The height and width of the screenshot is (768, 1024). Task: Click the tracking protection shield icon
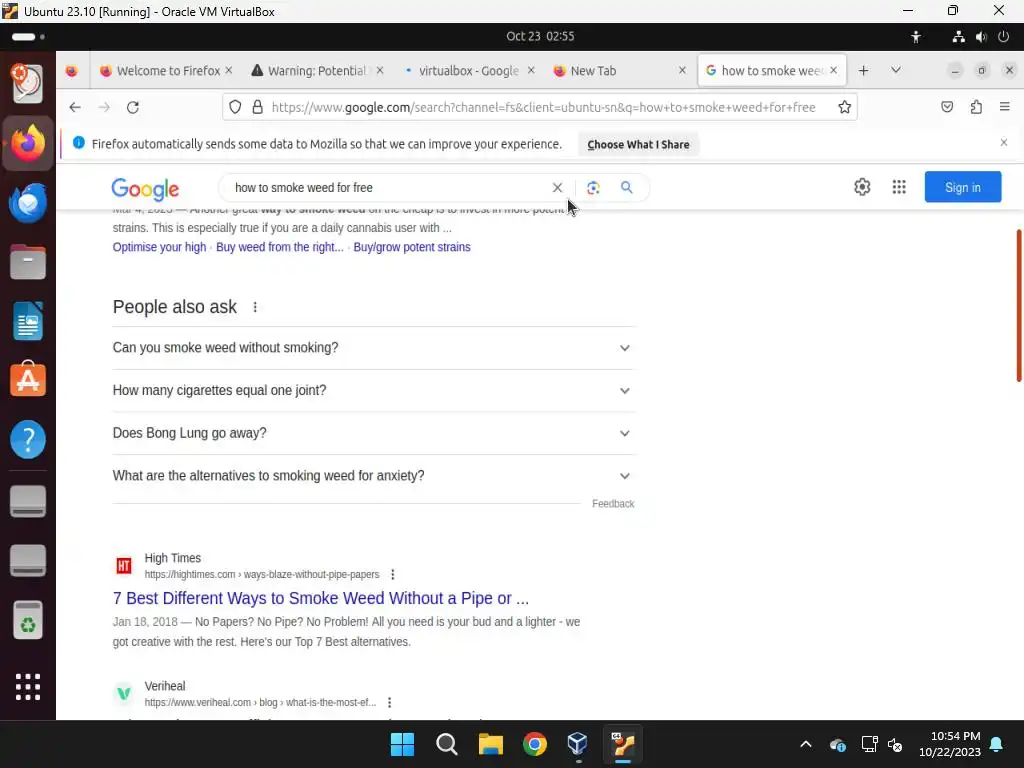point(235,107)
